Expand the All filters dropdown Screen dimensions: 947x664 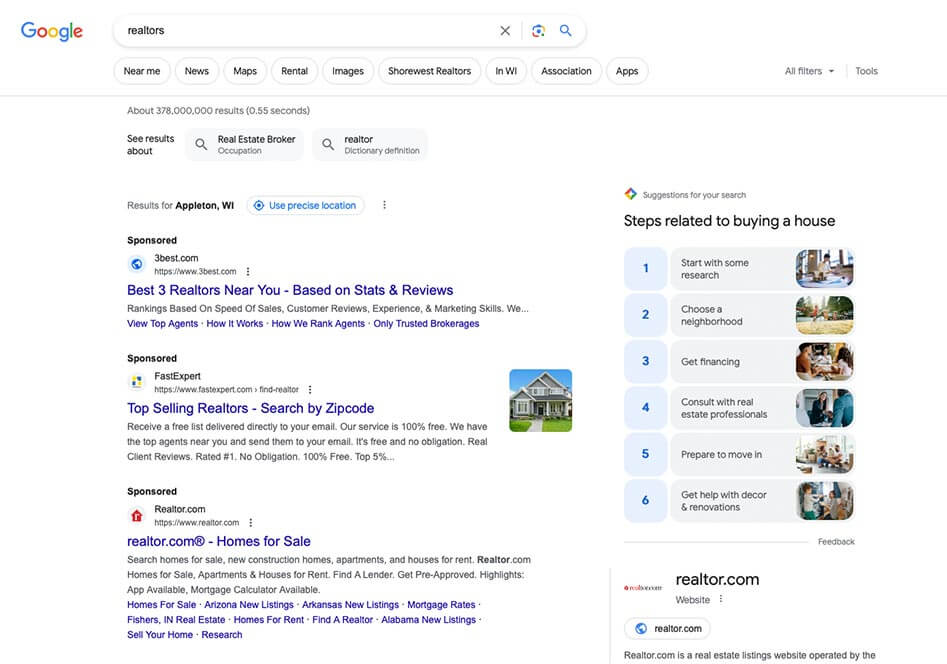coord(809,71)
